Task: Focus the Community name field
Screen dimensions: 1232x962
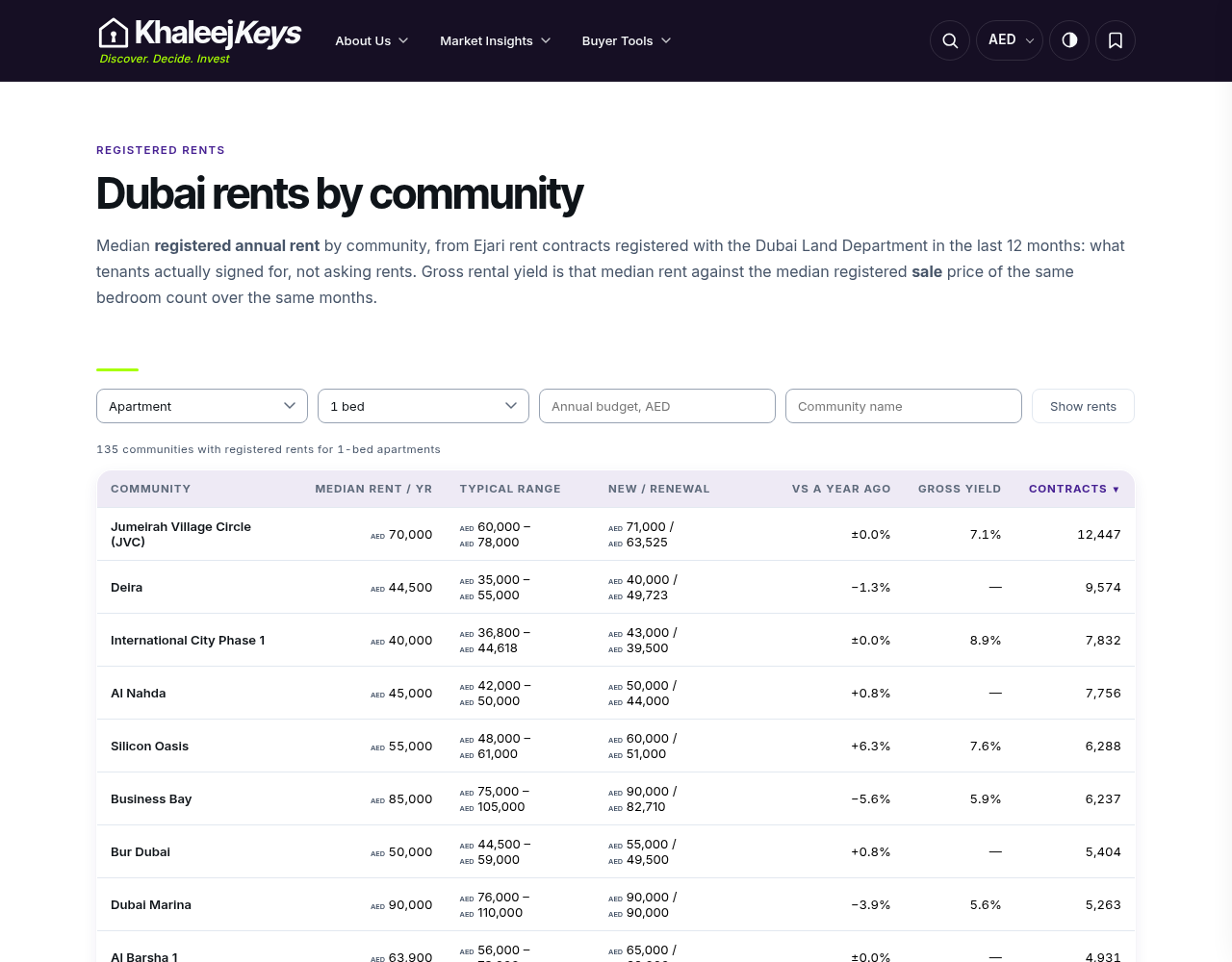Action: 904,406
